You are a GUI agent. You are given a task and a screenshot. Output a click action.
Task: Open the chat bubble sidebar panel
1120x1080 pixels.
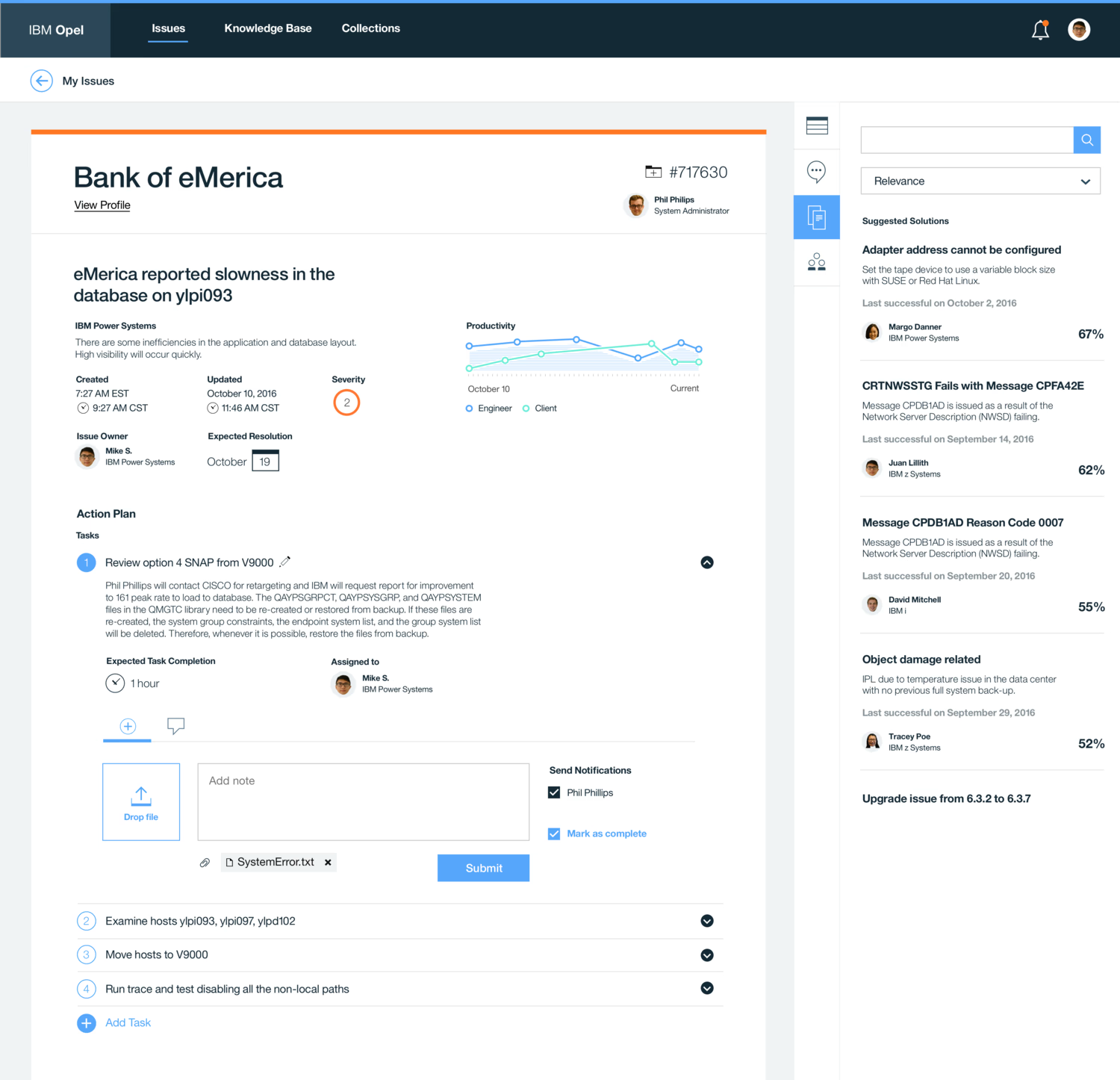[817, 172]
